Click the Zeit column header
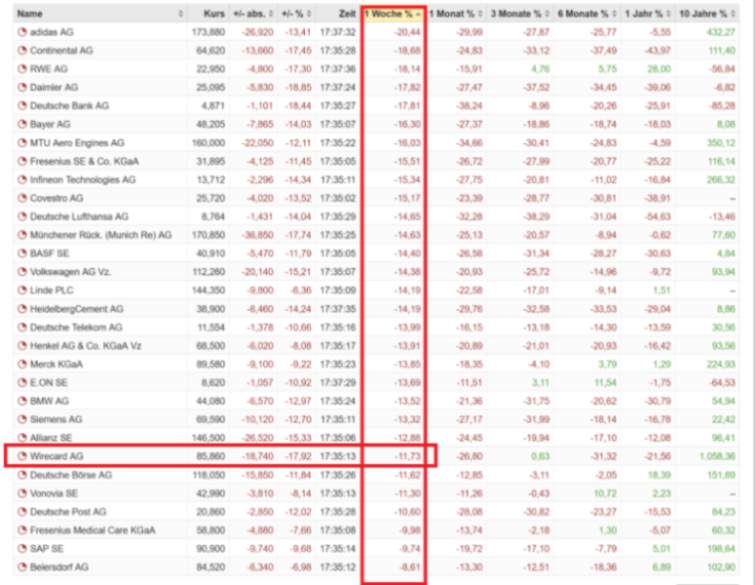Viewport: 755px width, 585px height. (x=338, y=13)
